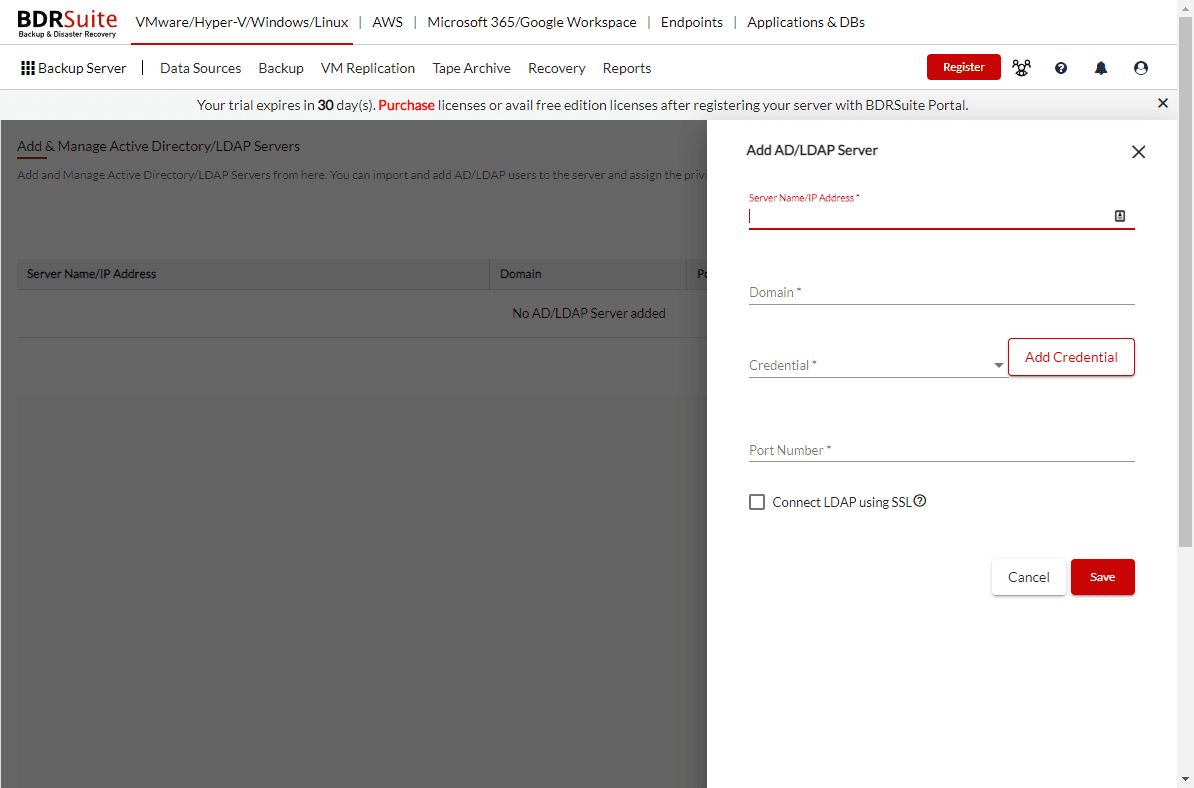Dismiss the trial expiry banner
The image size is (1194, 788).
point(1163,103)
